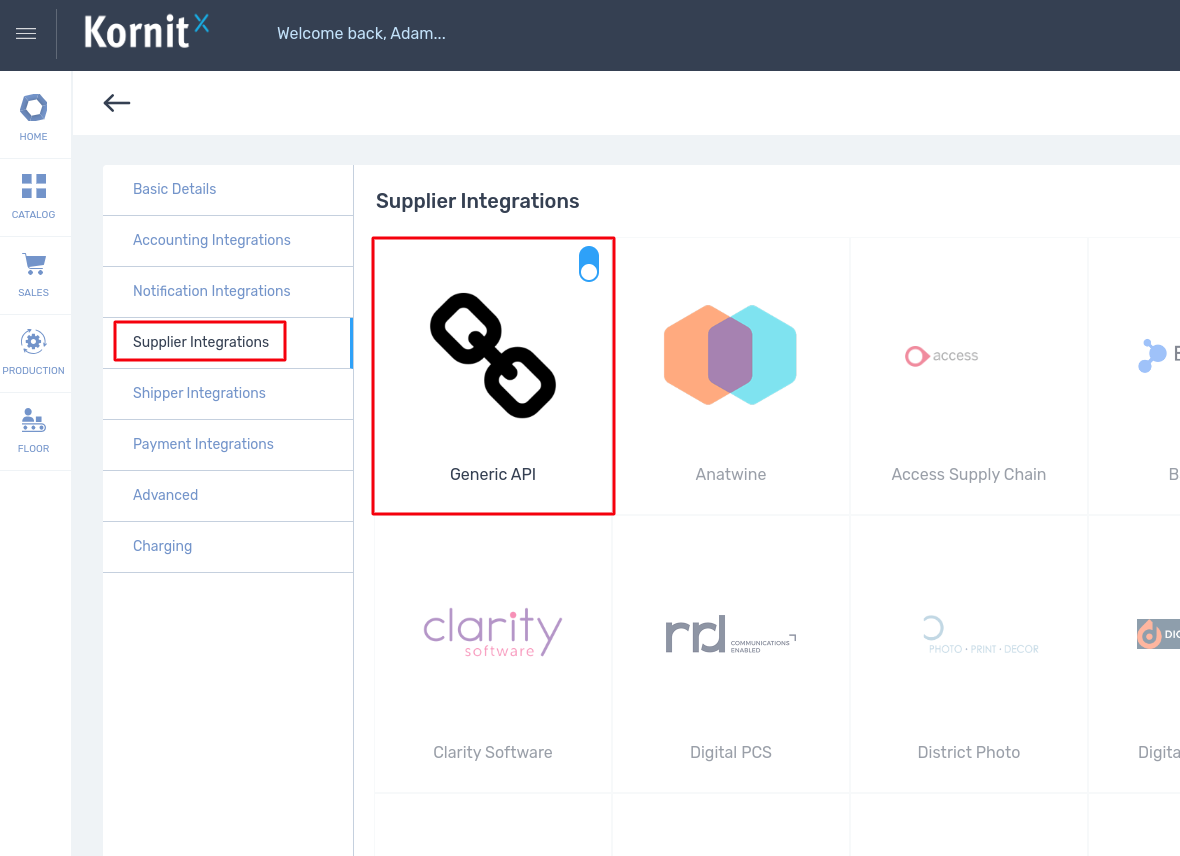Open Notification Integrations section
The height and width of the screenshot is (856, 1180).
212,291
